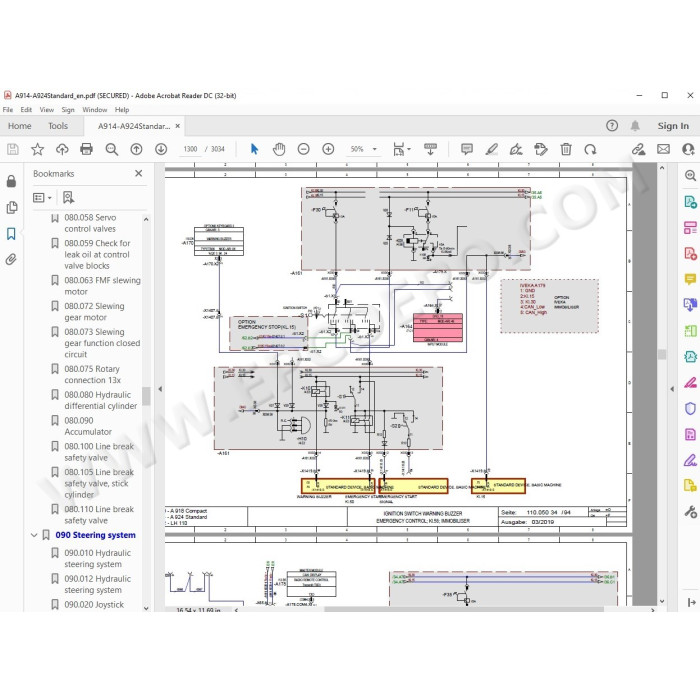Screen dimensions: 700x700
Task: Open bookmark 080.072 Slewing gear motor
Action: 96,312
